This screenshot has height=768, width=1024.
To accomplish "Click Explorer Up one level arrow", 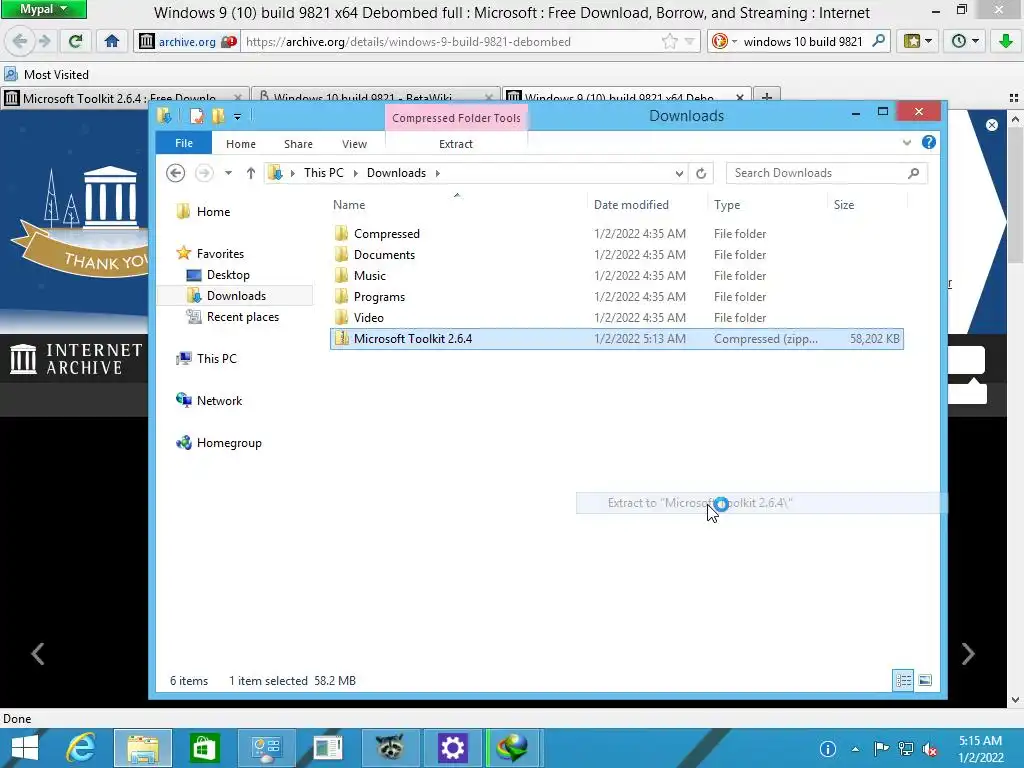I will 251,173.
